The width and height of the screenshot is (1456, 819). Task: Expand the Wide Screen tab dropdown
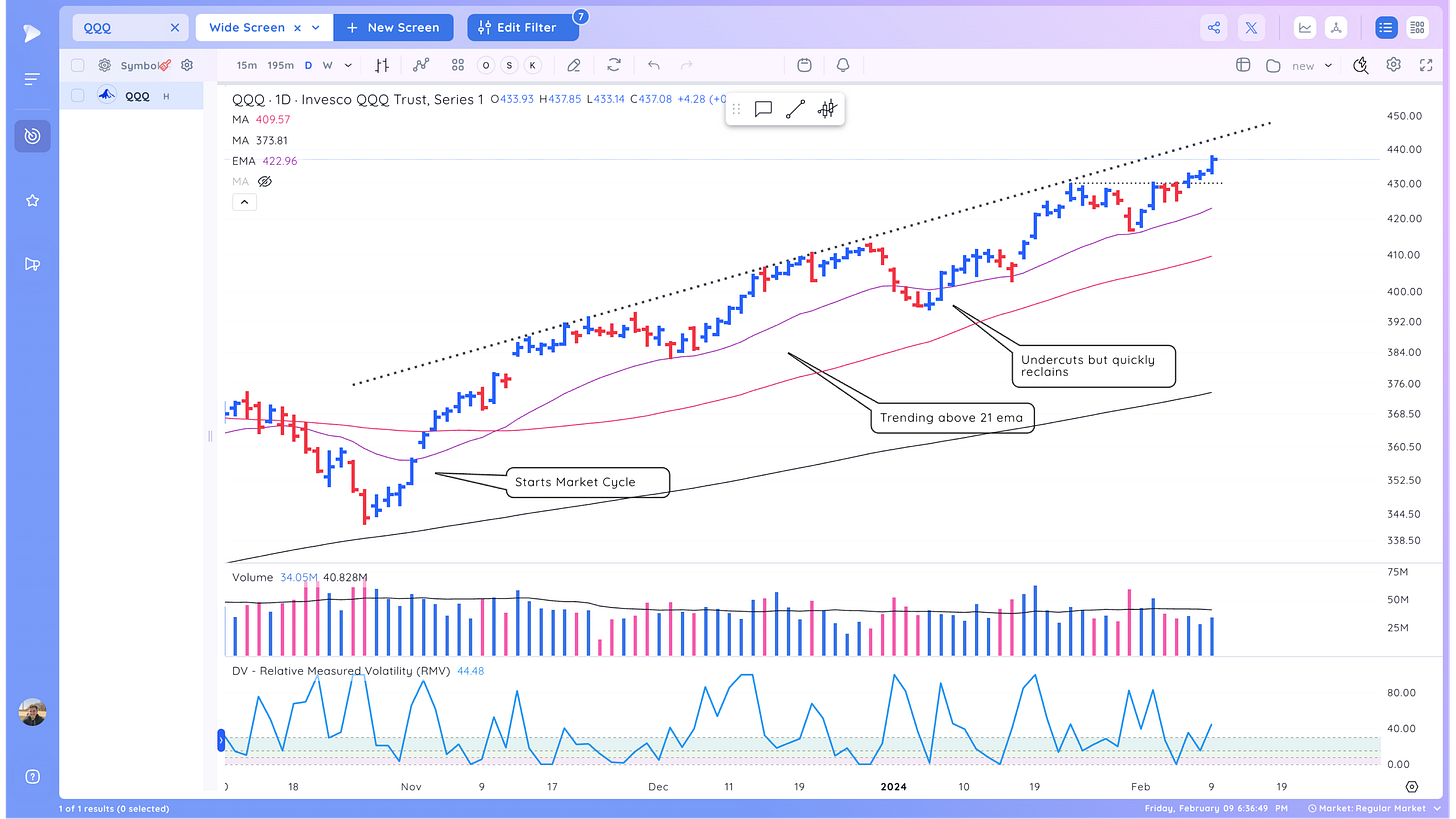pos(317,28)
